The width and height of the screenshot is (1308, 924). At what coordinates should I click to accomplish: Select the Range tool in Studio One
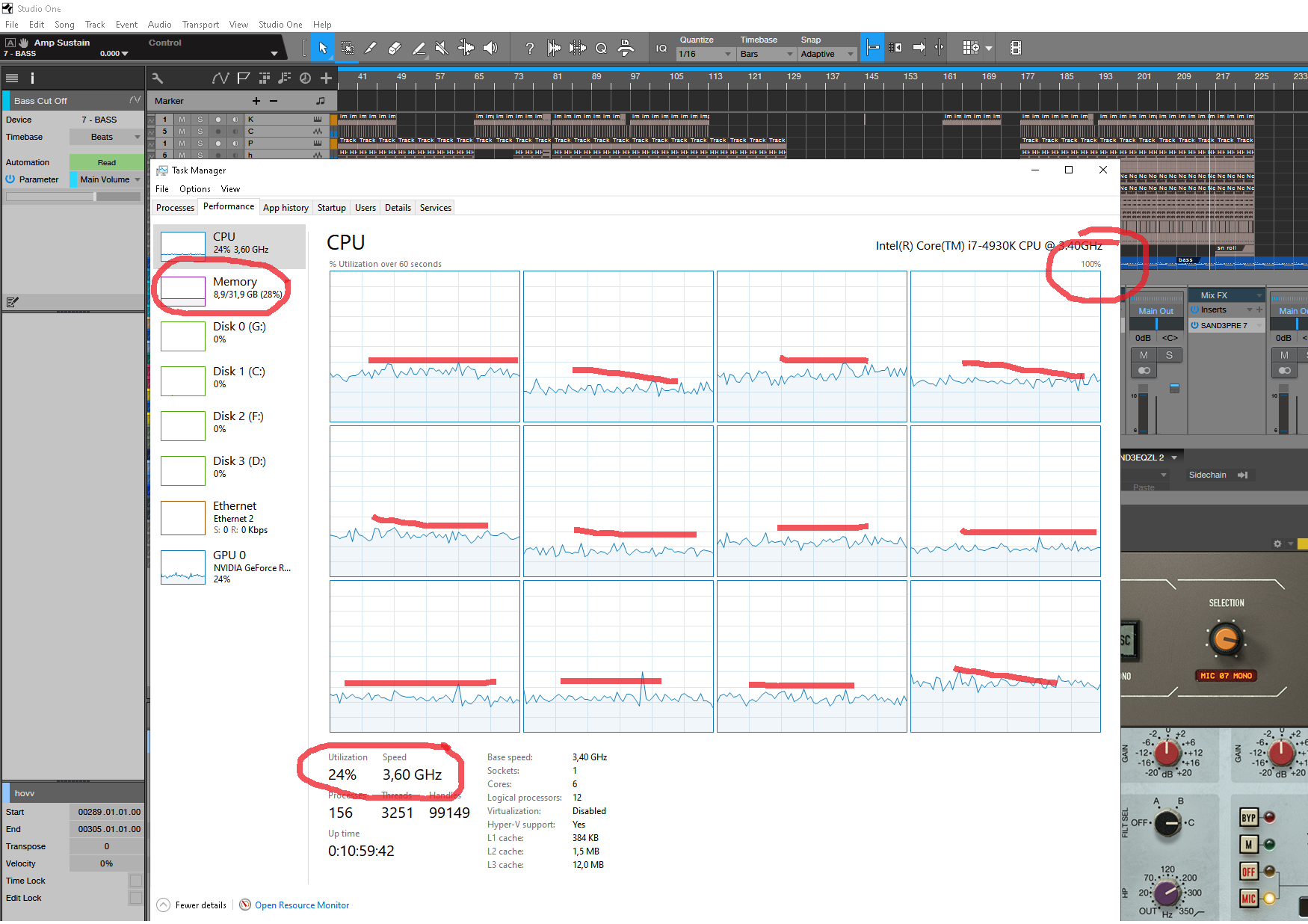tap(348, 48)
